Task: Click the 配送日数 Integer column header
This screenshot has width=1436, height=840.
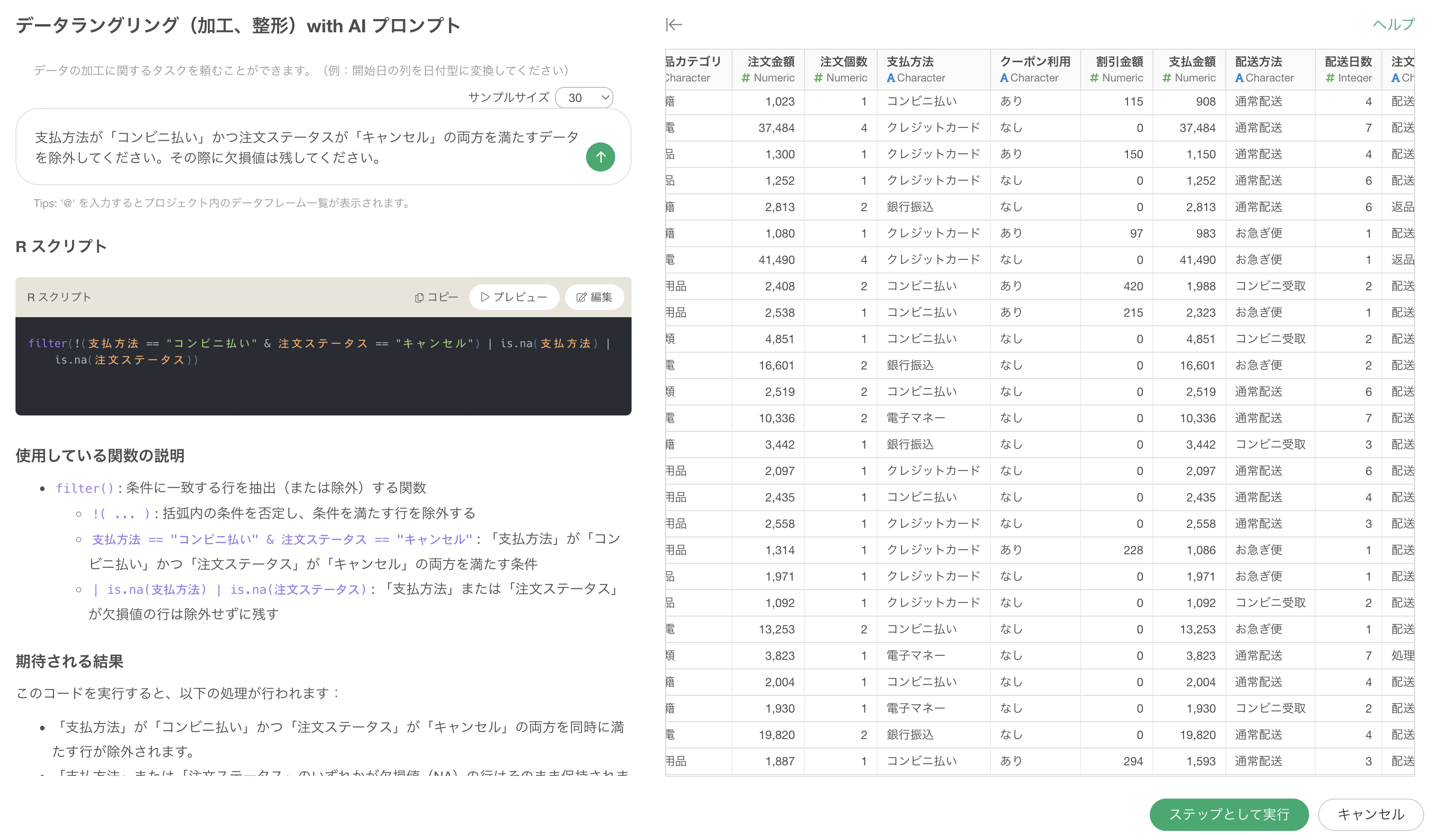Action: [1348, 69]
